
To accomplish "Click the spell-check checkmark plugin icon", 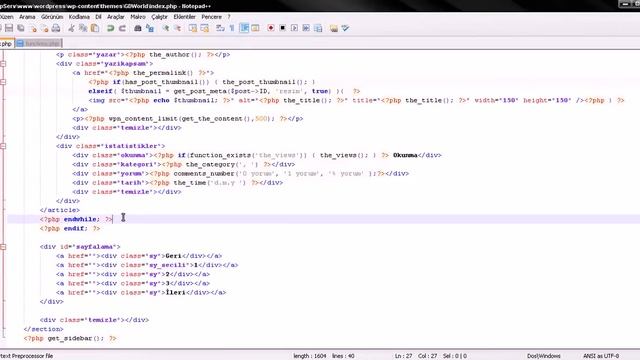I will 345,28.
